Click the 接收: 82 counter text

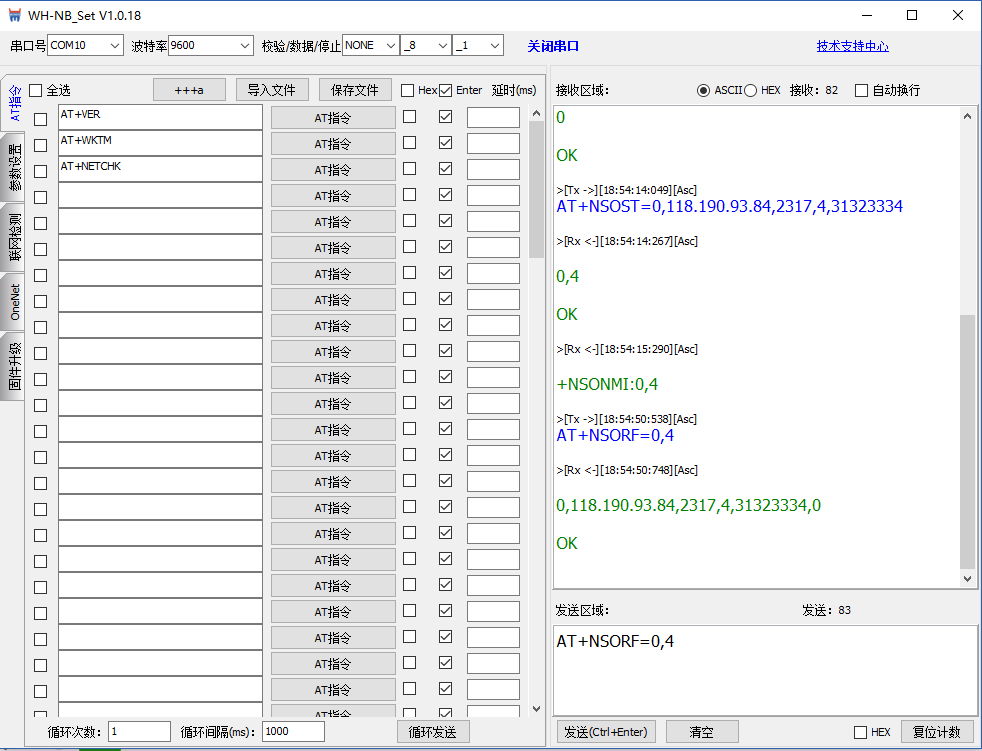[x=814, y=90]
